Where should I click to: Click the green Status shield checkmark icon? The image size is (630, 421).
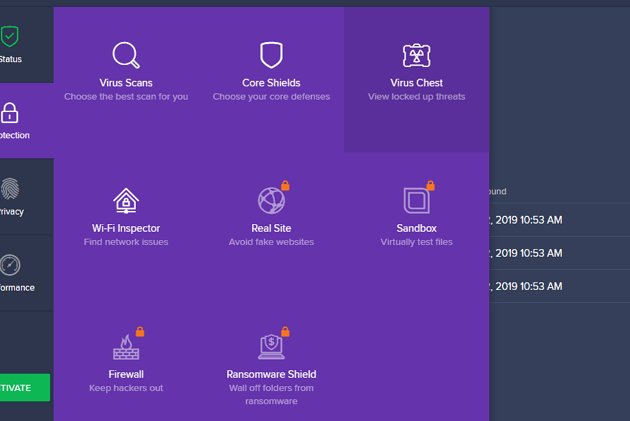click(9, 37)
